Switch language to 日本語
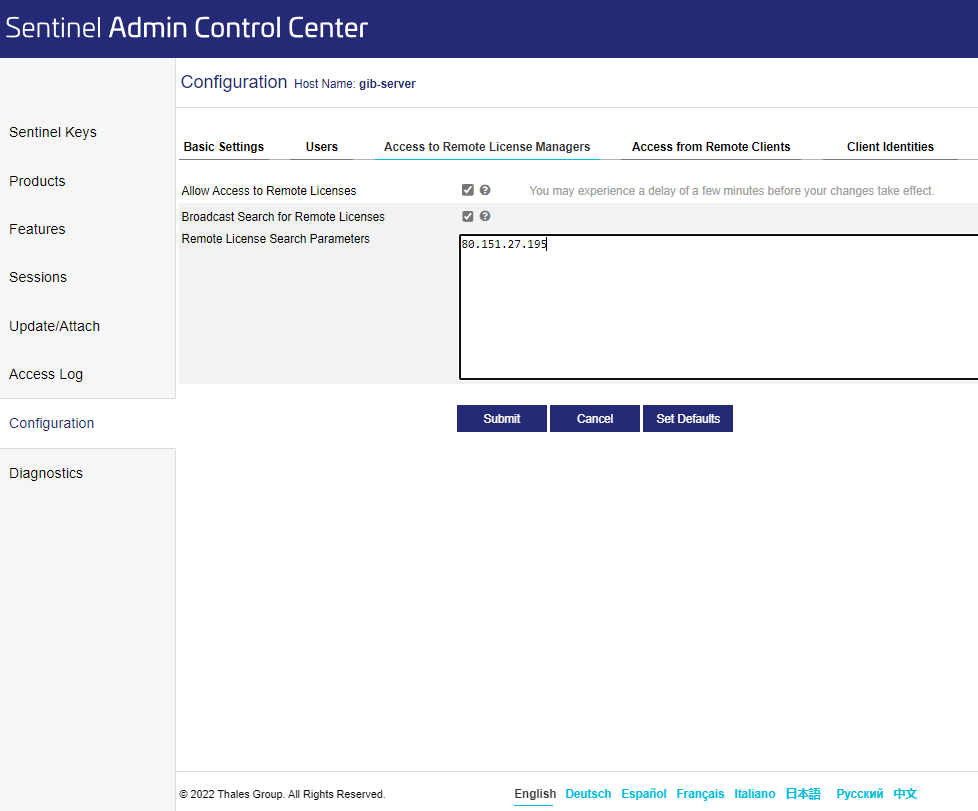 803,794
